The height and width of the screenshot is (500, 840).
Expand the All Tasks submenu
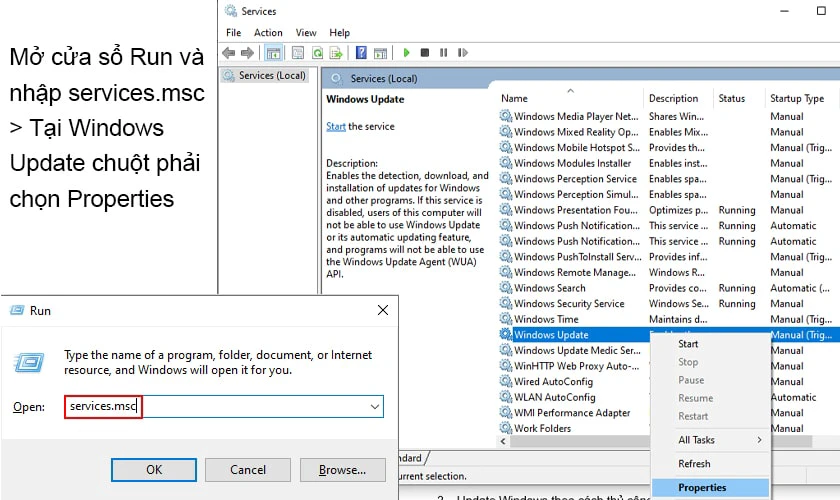[710, 440]
